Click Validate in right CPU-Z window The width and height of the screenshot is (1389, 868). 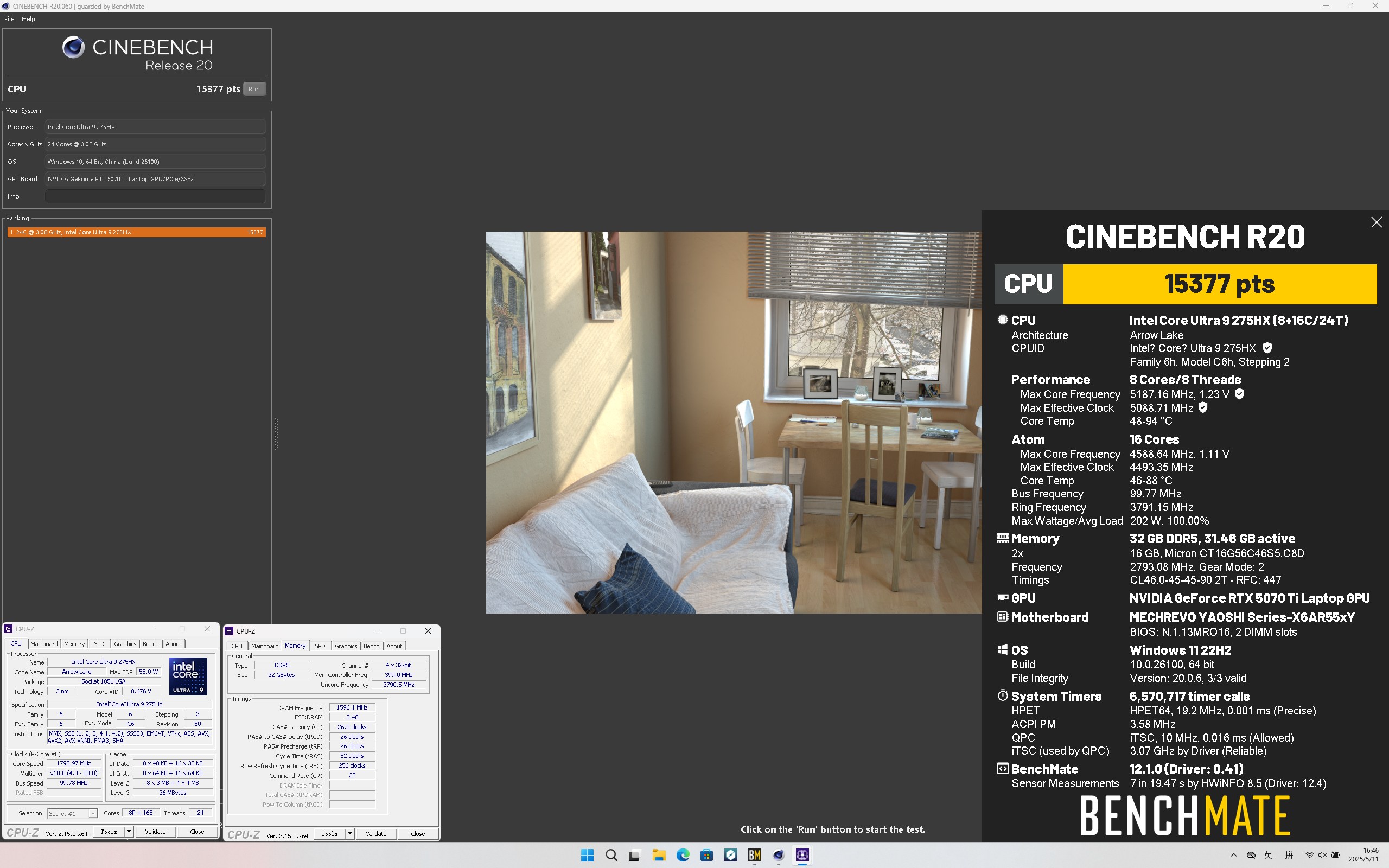pos(376,834)
